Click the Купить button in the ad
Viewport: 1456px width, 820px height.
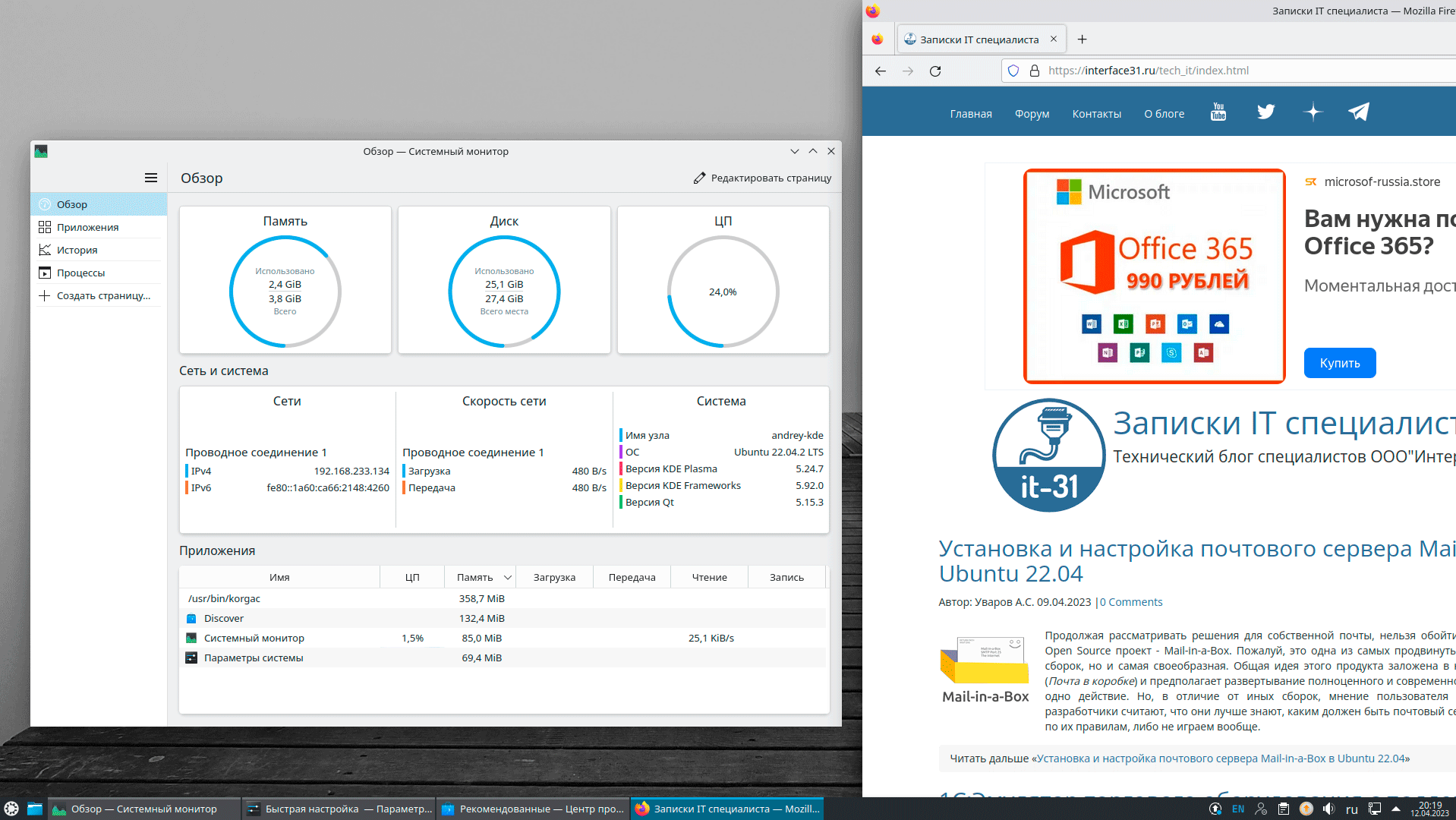[x=1339, y=363]
